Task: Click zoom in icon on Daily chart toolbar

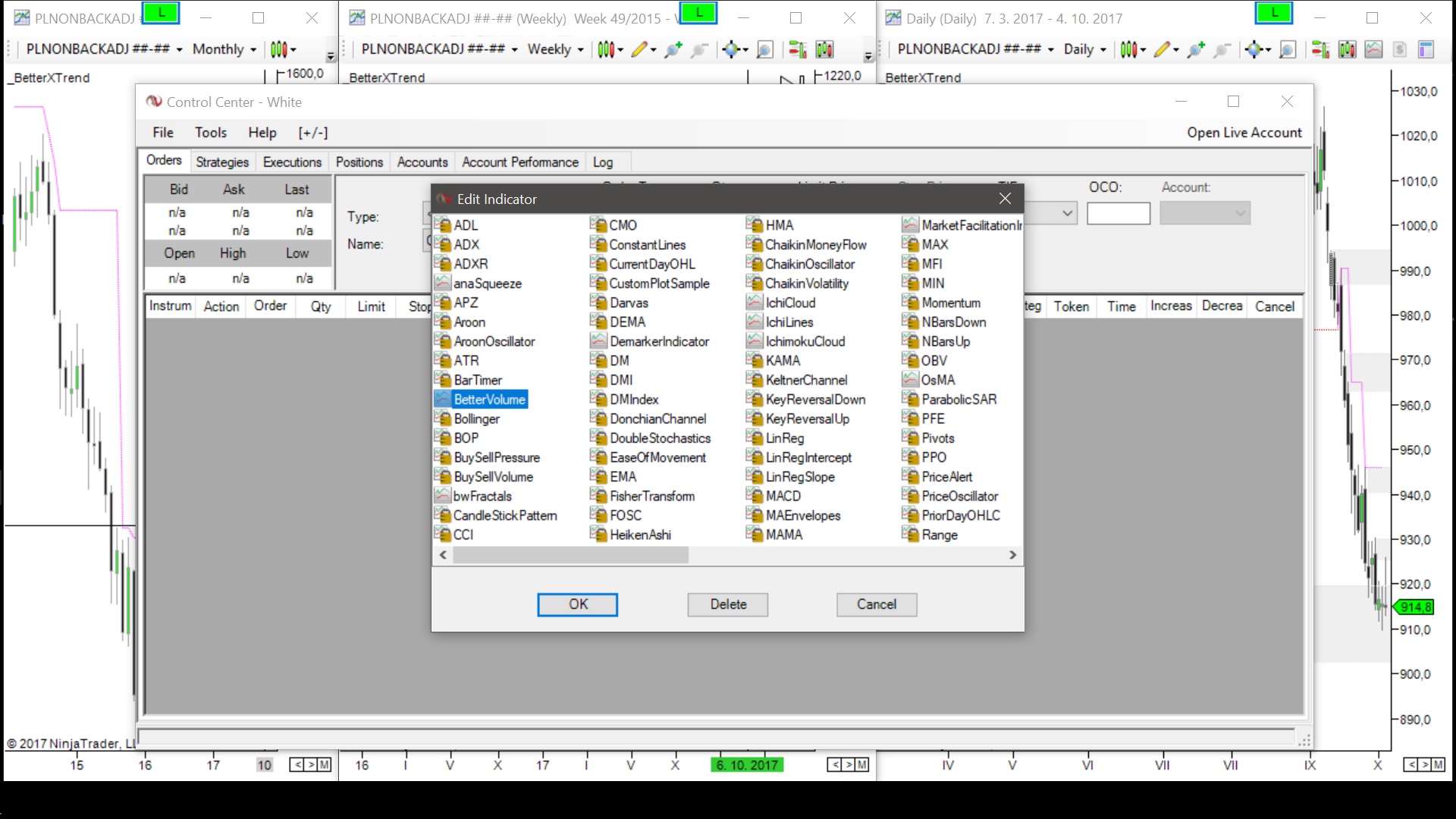Action: tap(1196, 49)
